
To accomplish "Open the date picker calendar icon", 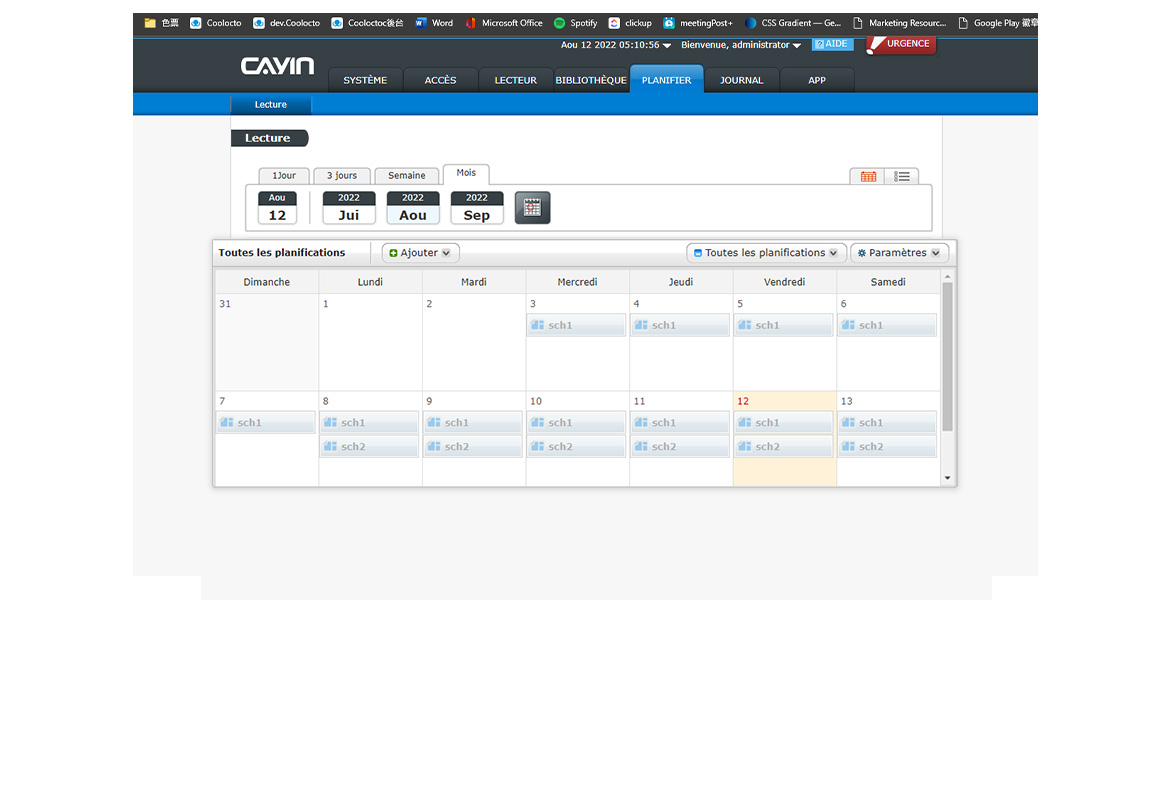I will point(532,208).
